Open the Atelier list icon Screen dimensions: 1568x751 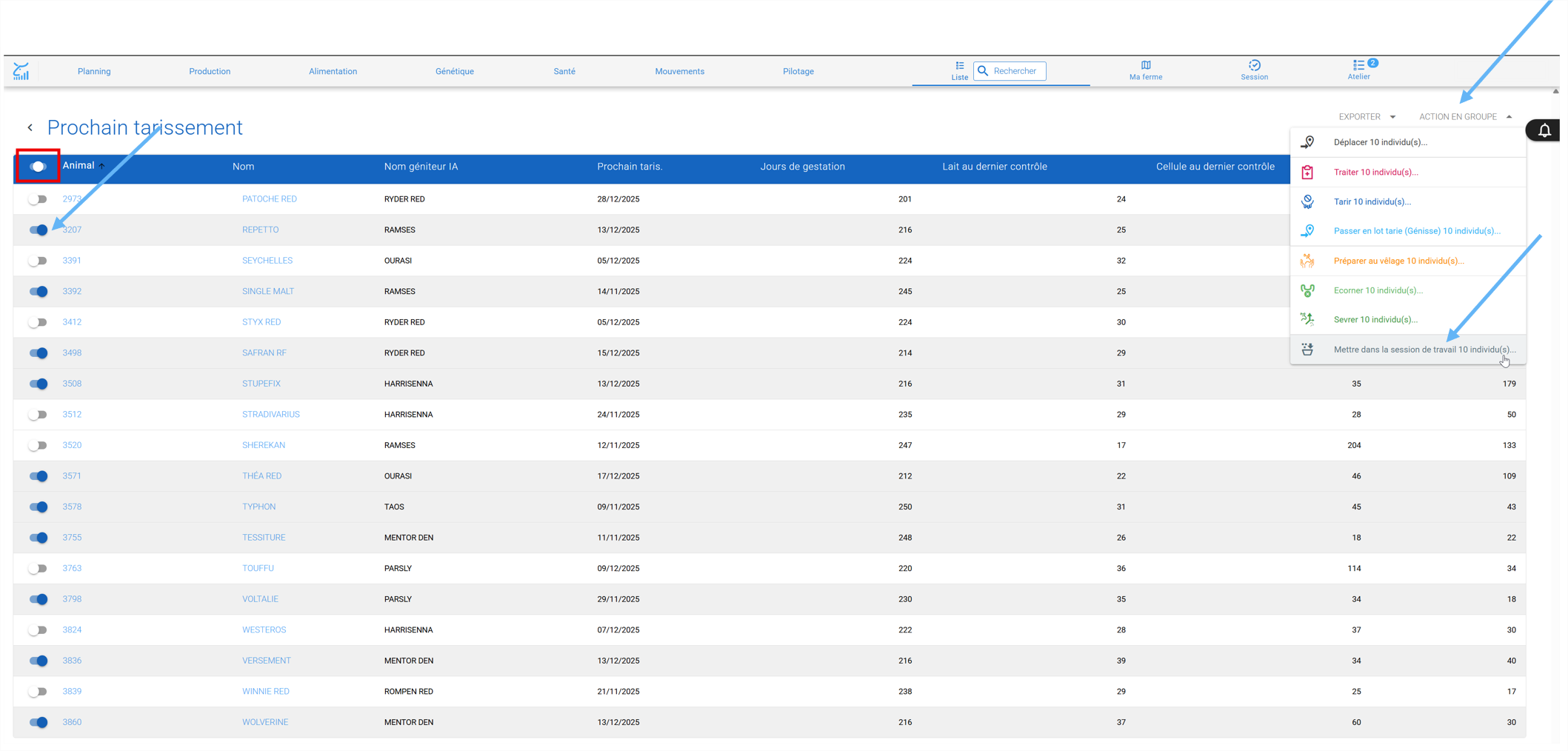(1358, 65)
